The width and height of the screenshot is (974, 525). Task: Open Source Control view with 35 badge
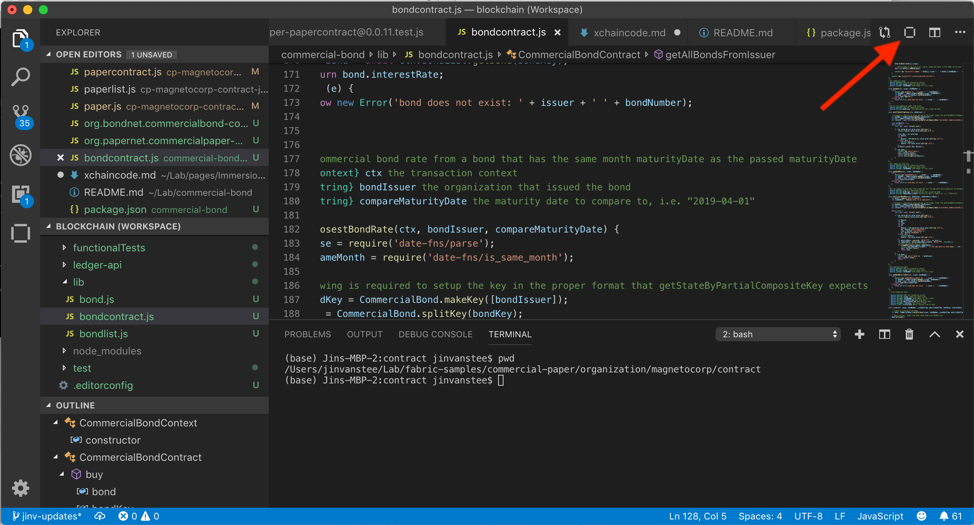point(21,116)
